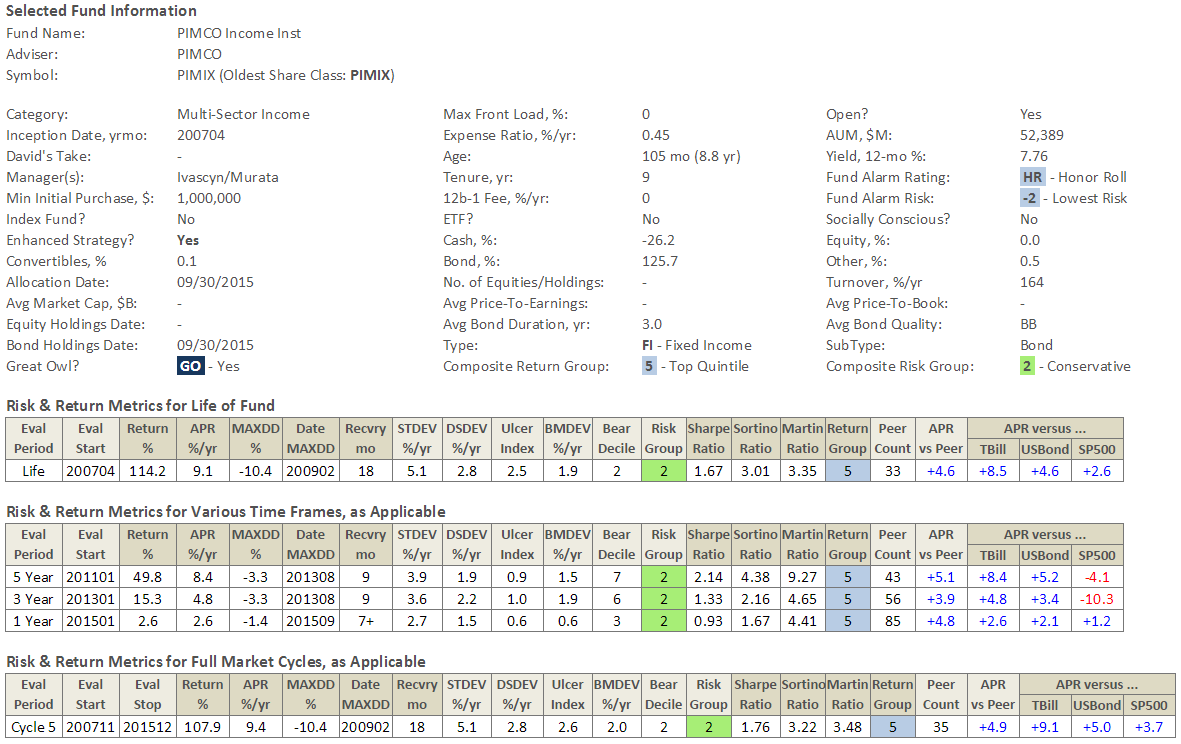Screen dimensions: 1181x744
Task: Click the bold FI Fixed Income type label
Action: point(649,345)
